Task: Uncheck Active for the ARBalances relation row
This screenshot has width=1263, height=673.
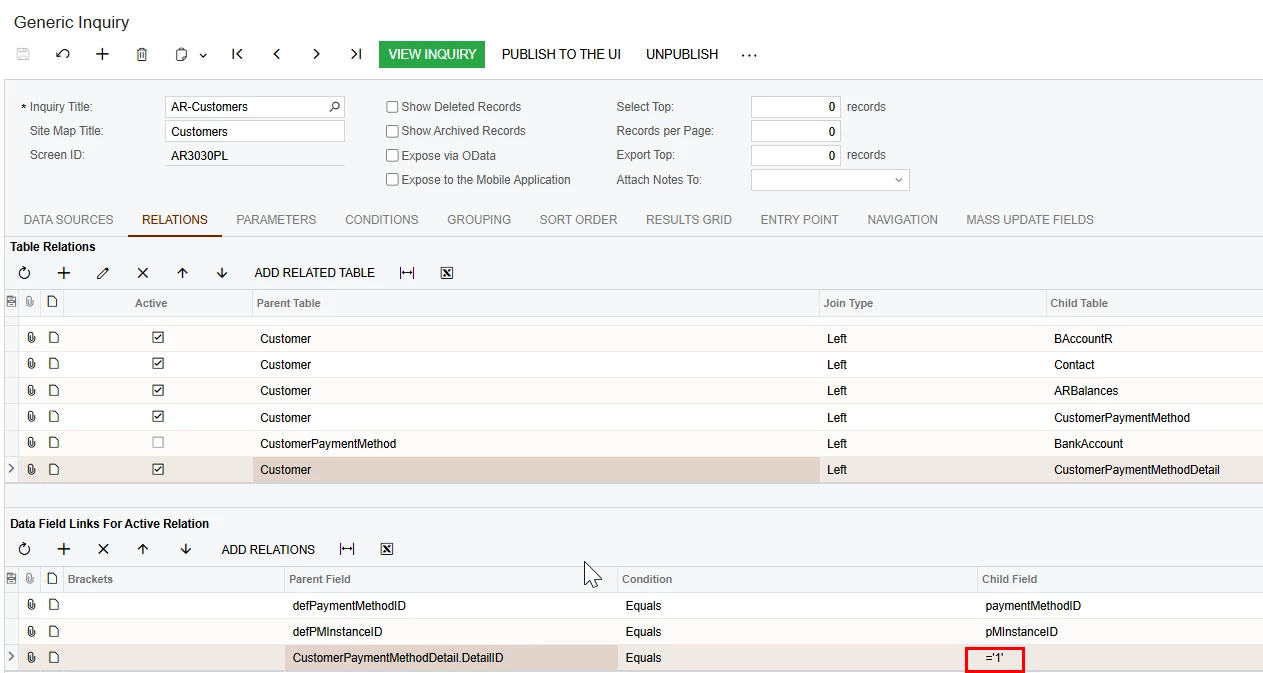Action: [158, 390]
